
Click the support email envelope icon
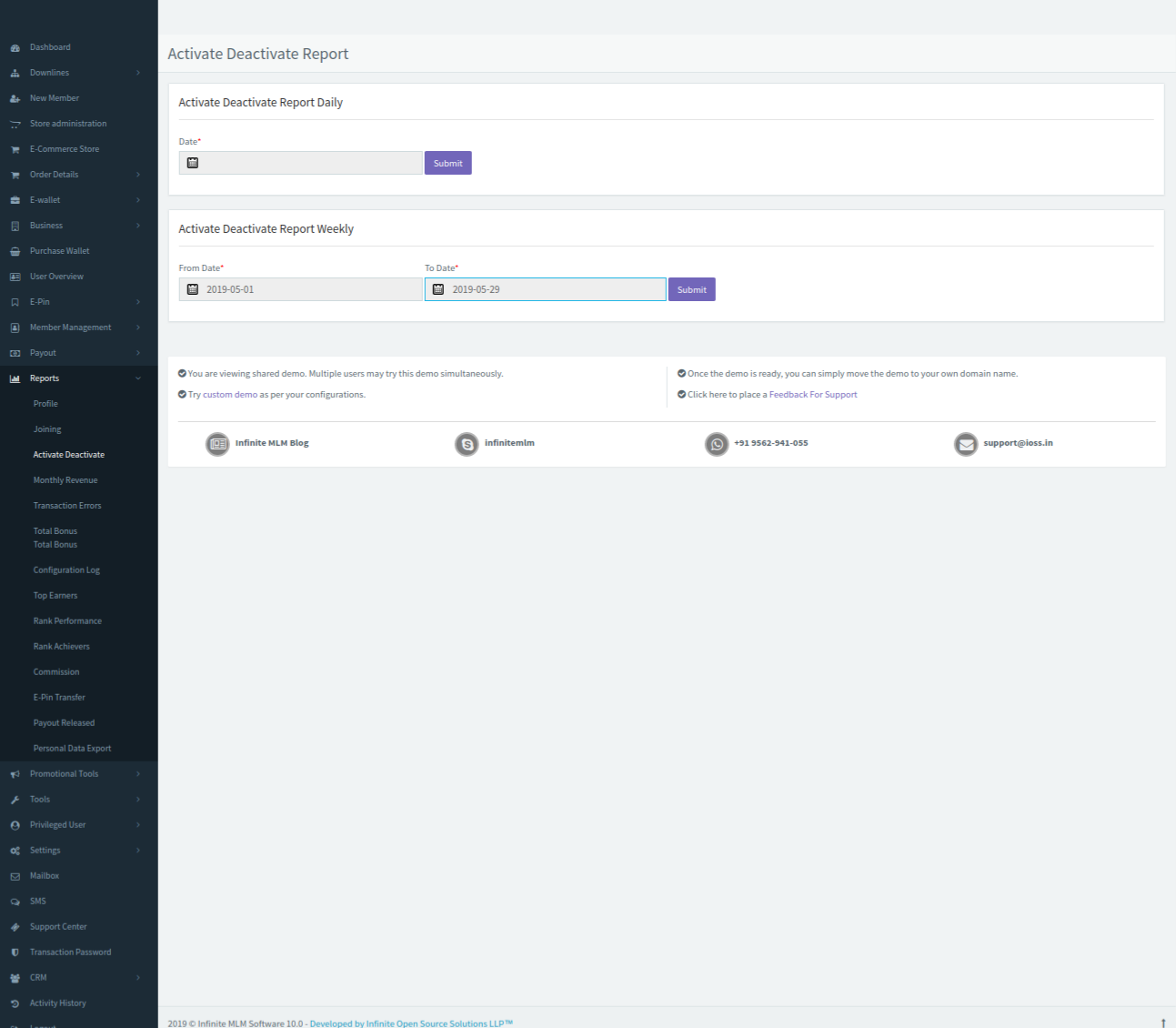point(966,444)
